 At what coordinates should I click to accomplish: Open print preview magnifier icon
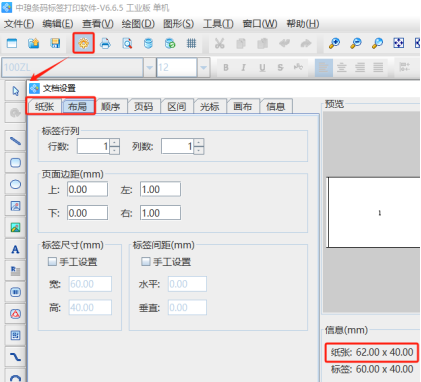point(127,43)
